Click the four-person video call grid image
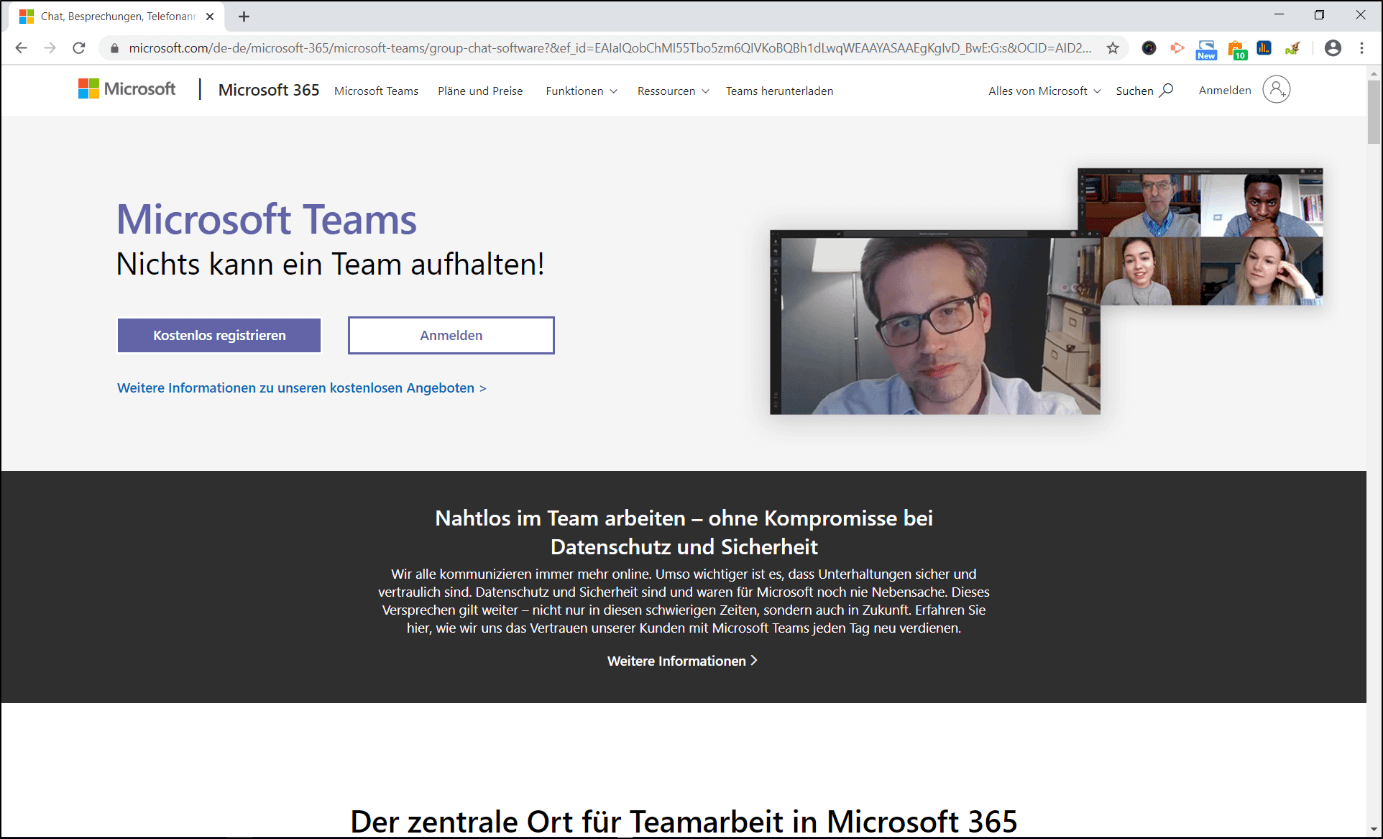Image resolution: width=1383 pixels, height=839 pixels. click(1200, 237)
